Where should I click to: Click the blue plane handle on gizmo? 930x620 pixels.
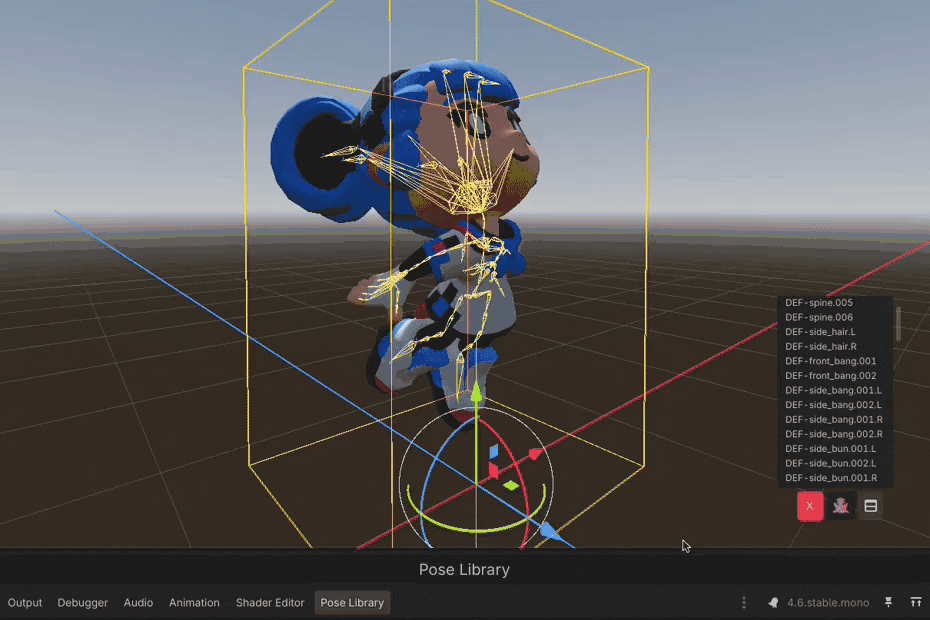click(494, 452)
